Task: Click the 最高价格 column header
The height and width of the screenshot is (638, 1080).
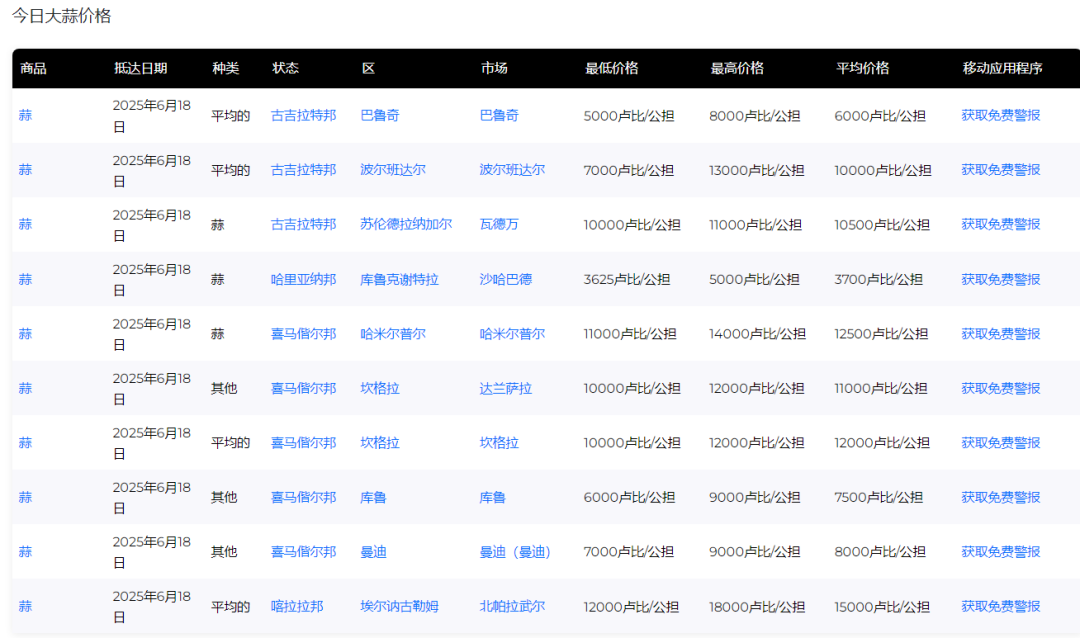Action: [x=737, y=68]
